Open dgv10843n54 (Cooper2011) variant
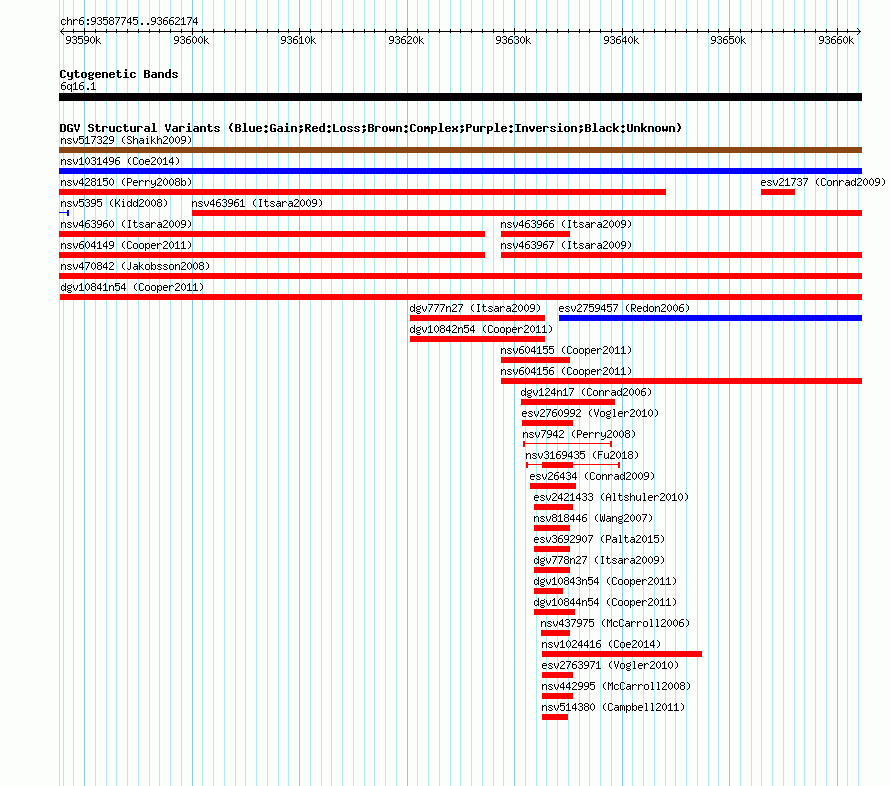The height and width of the screenshot is (786, 890). pos(605,581)
